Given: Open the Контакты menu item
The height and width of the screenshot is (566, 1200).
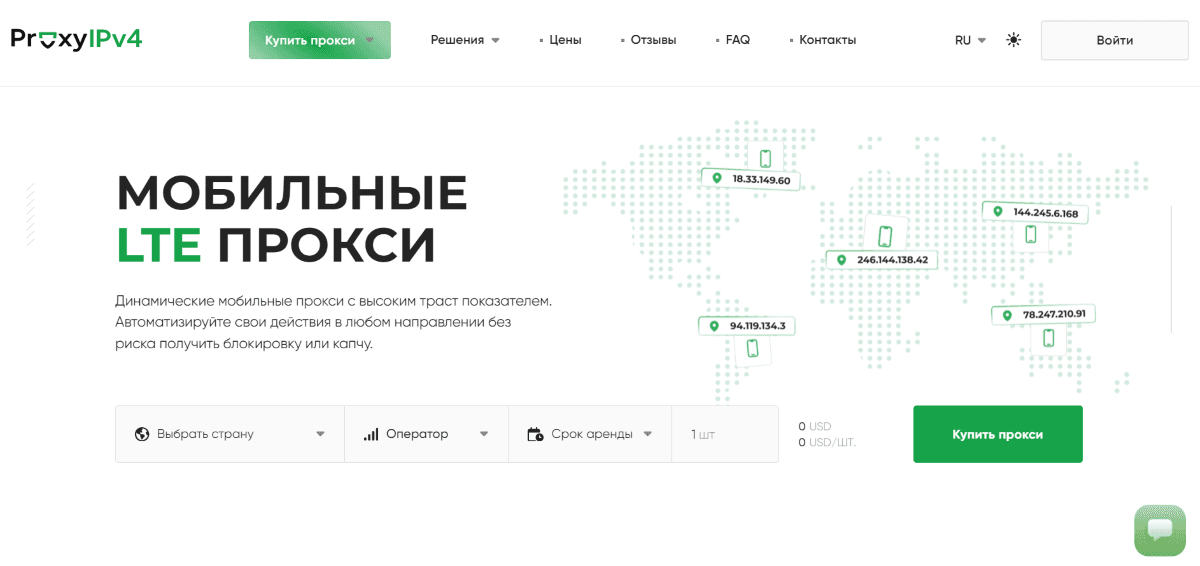Looking at the screenshot, I should point(828,40).
